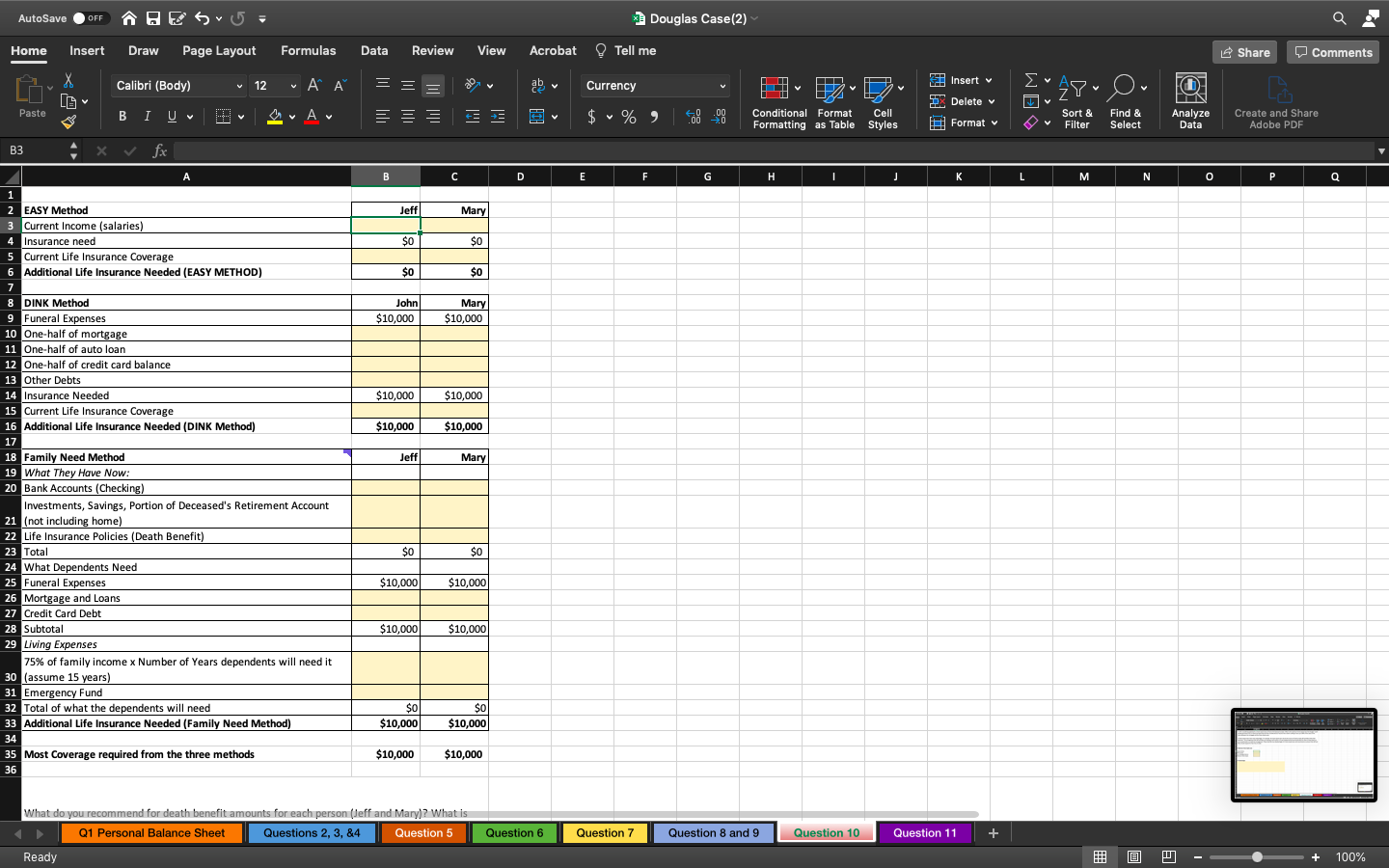Increase font size with larger A
1389x868 pixels.
tap(313, 86)
